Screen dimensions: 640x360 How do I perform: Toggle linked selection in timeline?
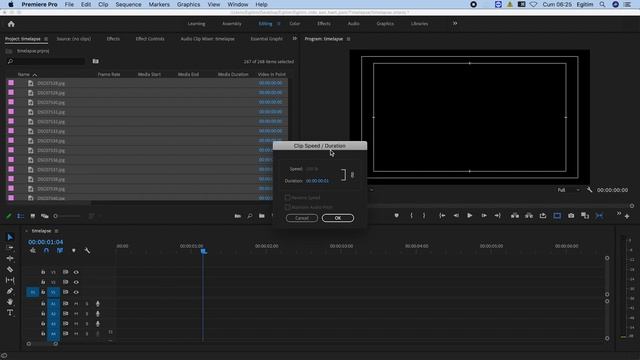(60, 251)
